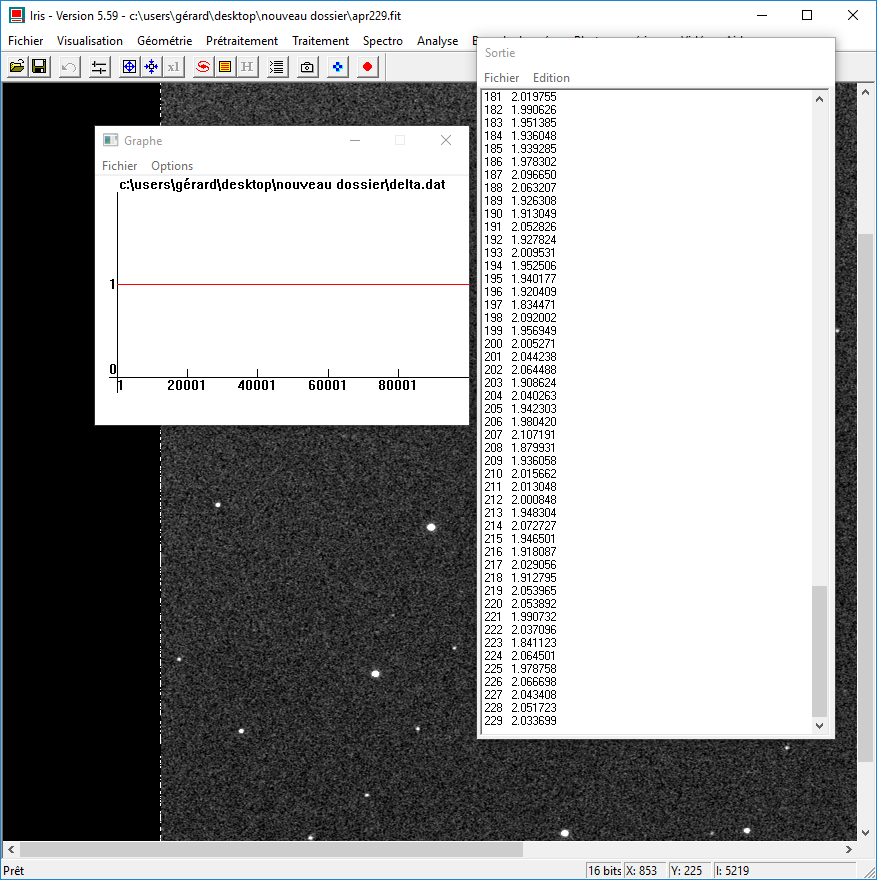Viewport: 877px width, 880px height.
Task: Click the blue cross pattern icon
Action: tap(338, 67)
